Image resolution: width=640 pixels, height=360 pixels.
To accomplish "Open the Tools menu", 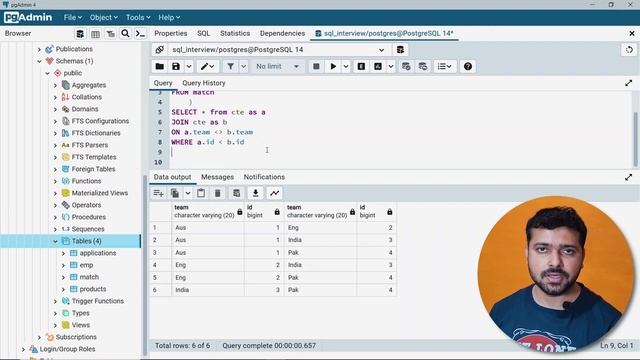I will 138,18.
